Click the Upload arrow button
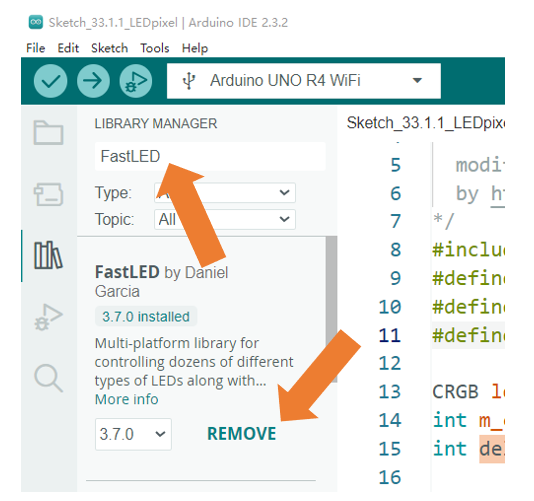 pyautogui.click(x=93, y=81)
